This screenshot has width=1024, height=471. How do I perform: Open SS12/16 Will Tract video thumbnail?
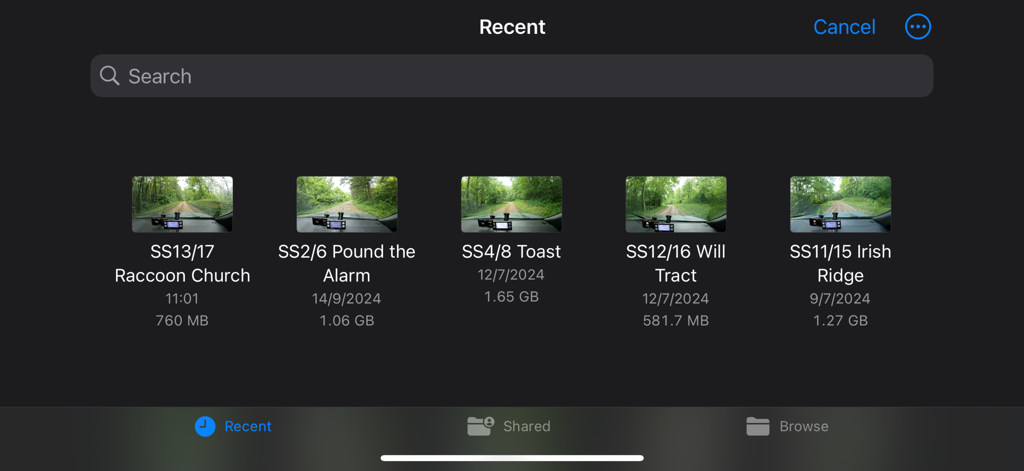click(676, 204)
